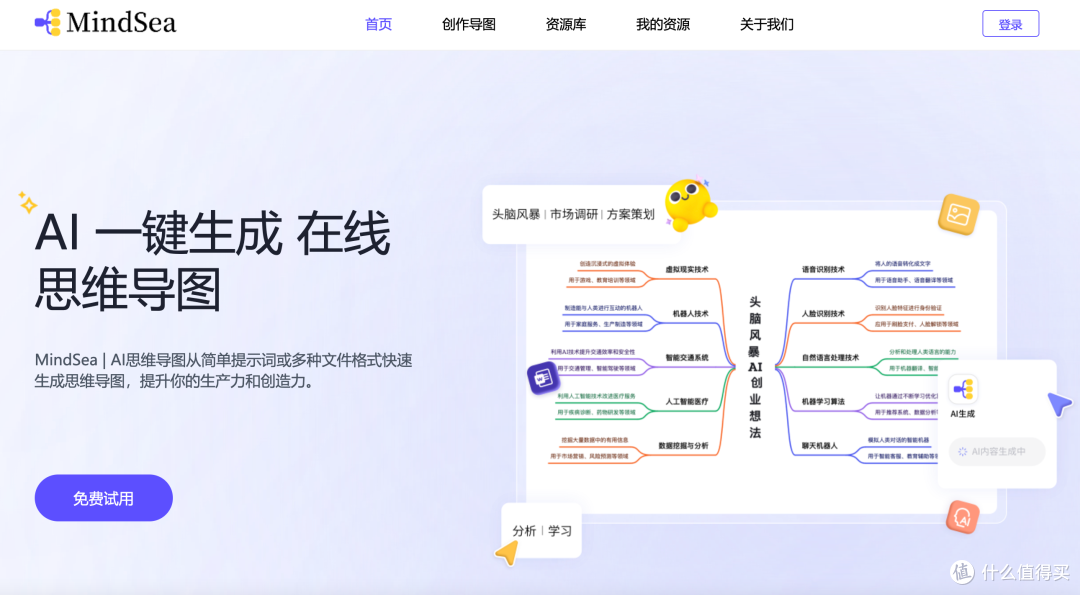Click the 人脸识别技术 node
Viewport: 1080px width, 595px height.
click(823, 313)
